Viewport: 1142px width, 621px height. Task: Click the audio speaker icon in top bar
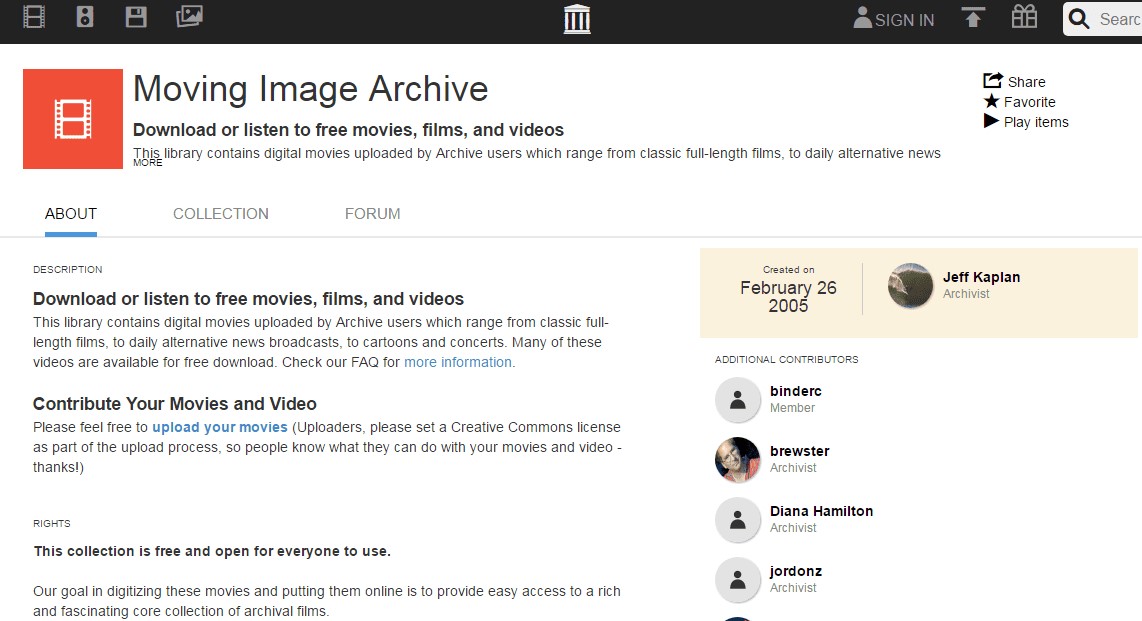tap(85, 17)
